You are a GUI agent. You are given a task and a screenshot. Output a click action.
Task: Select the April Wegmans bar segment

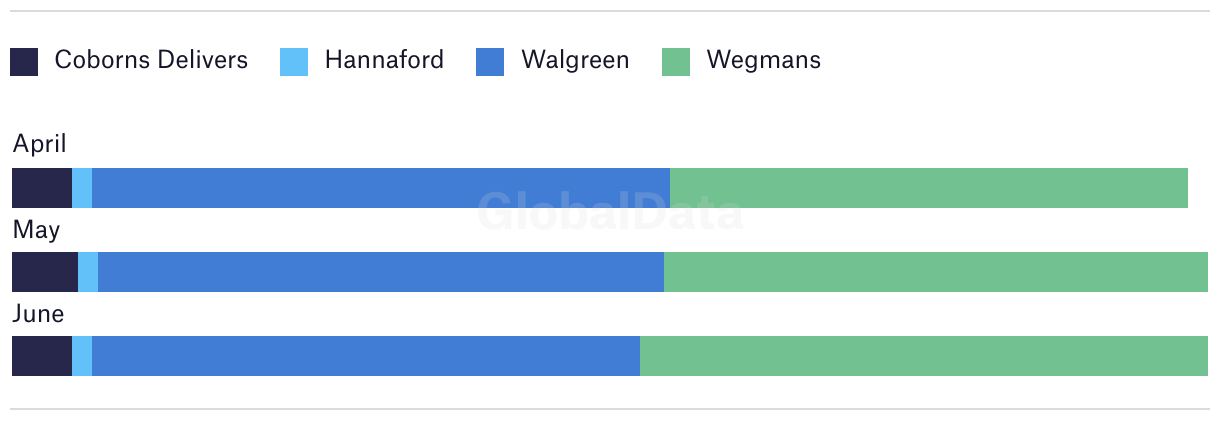pyautogui.click(x=929, y=188)
